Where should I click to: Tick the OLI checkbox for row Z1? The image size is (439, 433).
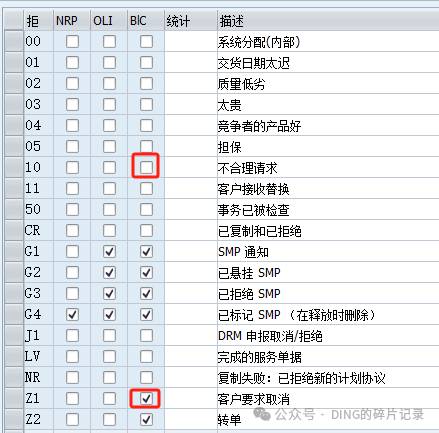(x=109, y=398)
